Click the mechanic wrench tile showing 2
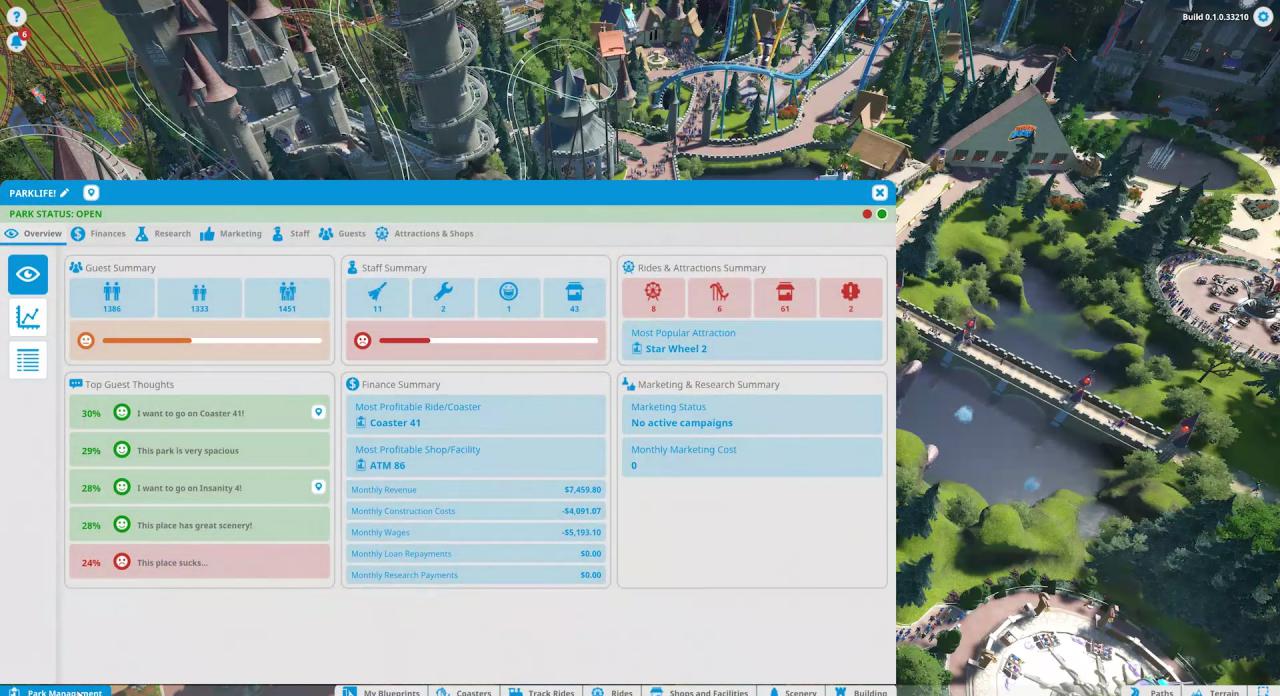This screenshot has height=696, width=1280. point(443,298)
